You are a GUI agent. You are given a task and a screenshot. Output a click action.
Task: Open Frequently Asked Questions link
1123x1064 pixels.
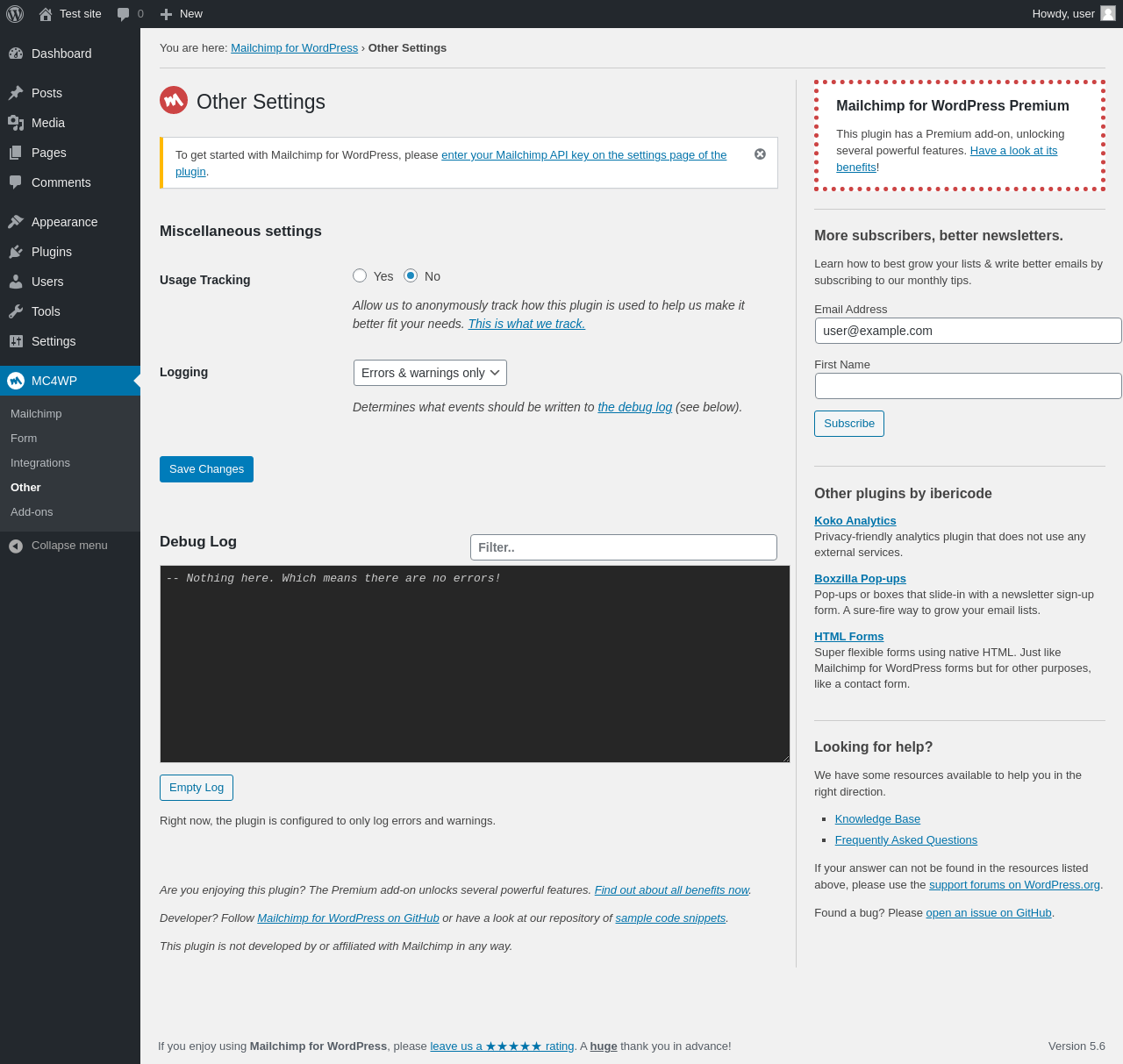[906, 840]
